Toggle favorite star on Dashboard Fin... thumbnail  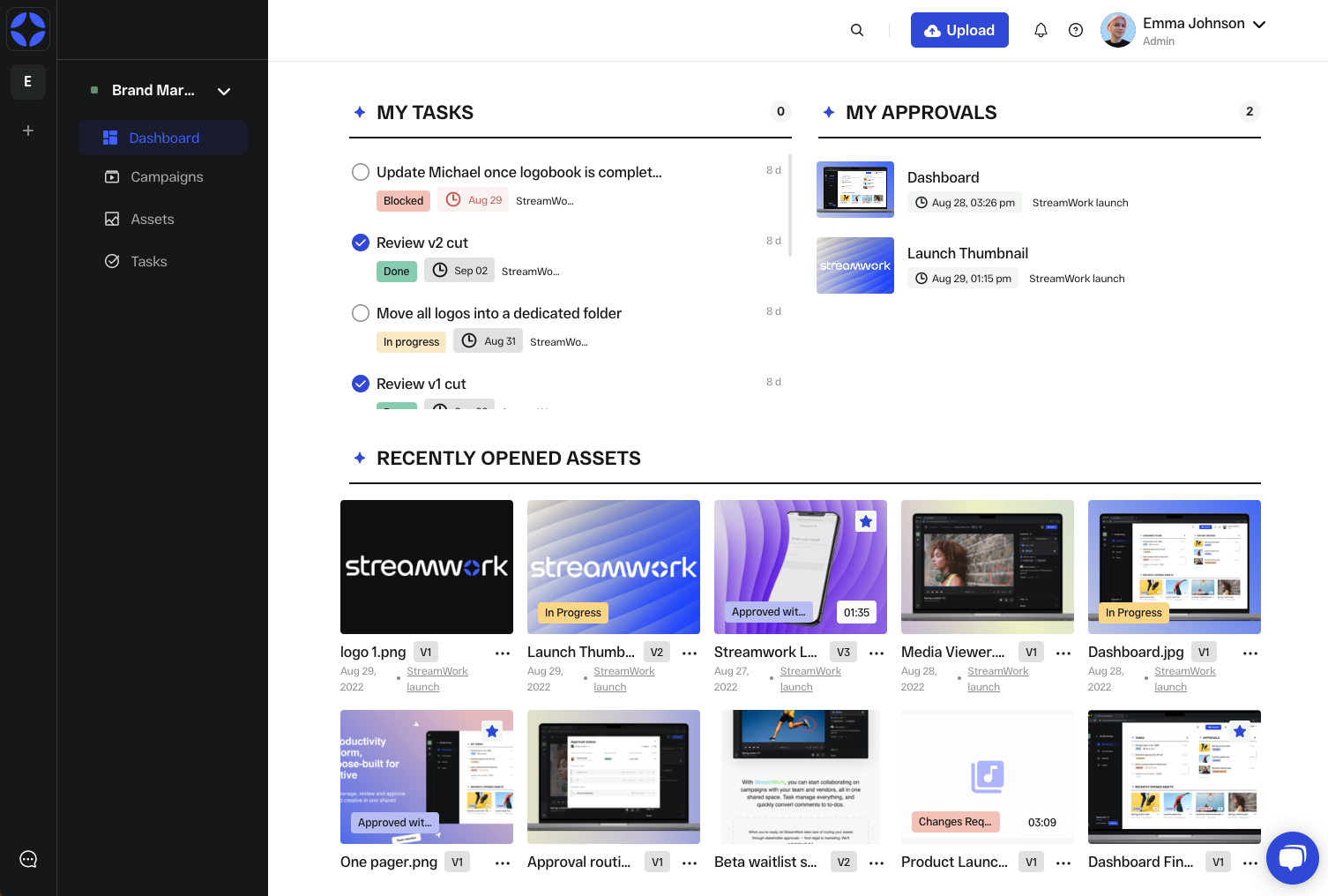(1240, 731)
